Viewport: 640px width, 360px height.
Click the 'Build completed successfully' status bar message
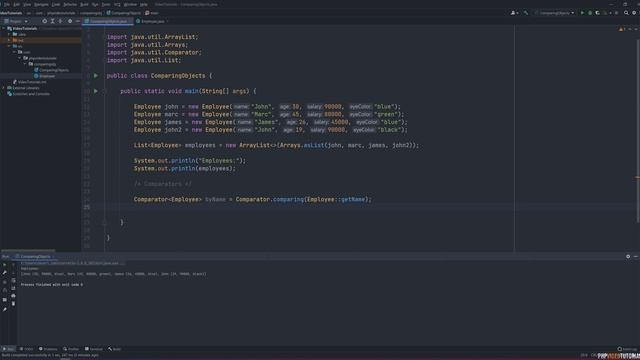pyautogui.click(x=50, y=356)
